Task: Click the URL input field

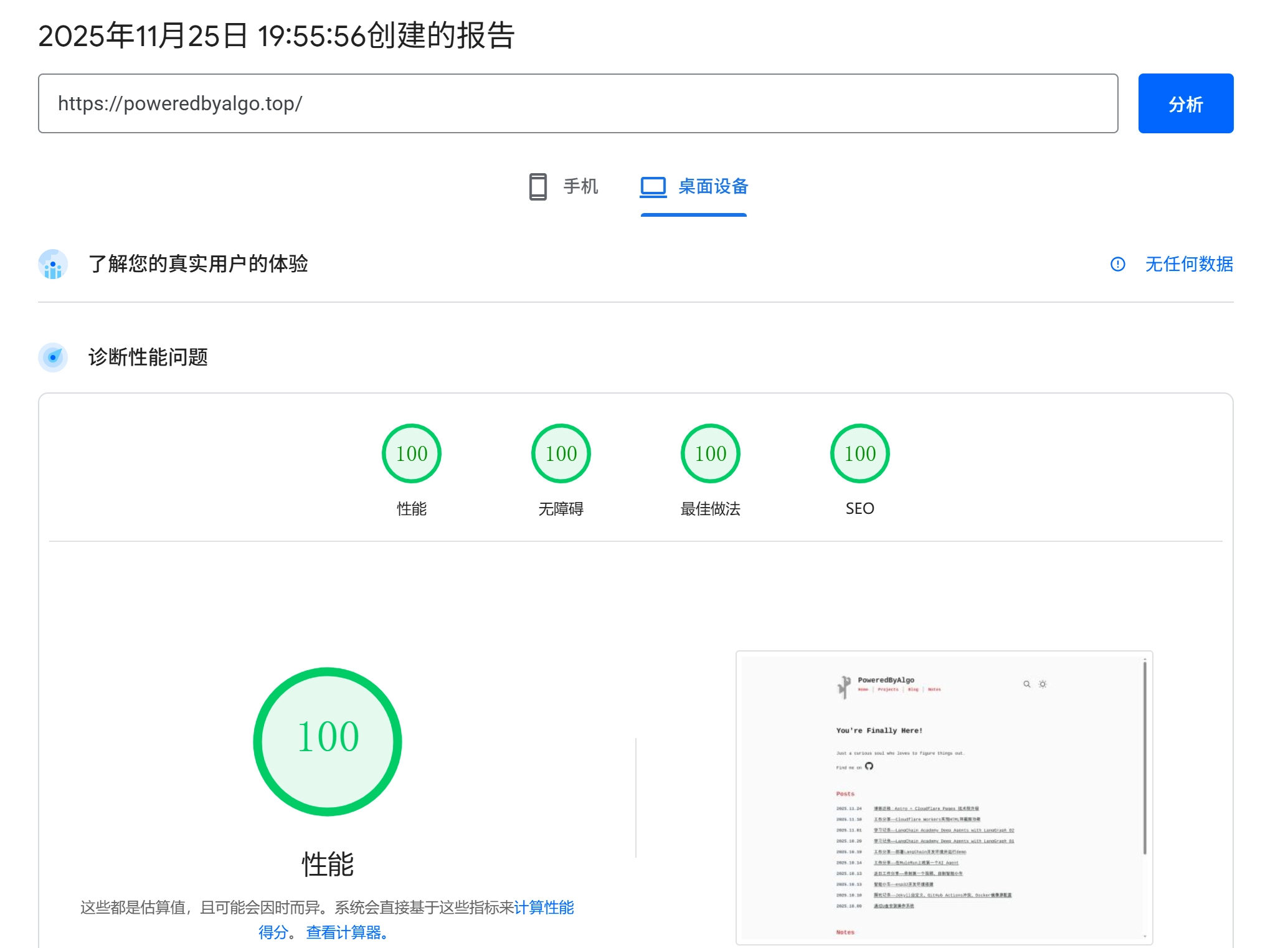Action: pyautogui.click(x=577, y=103)
